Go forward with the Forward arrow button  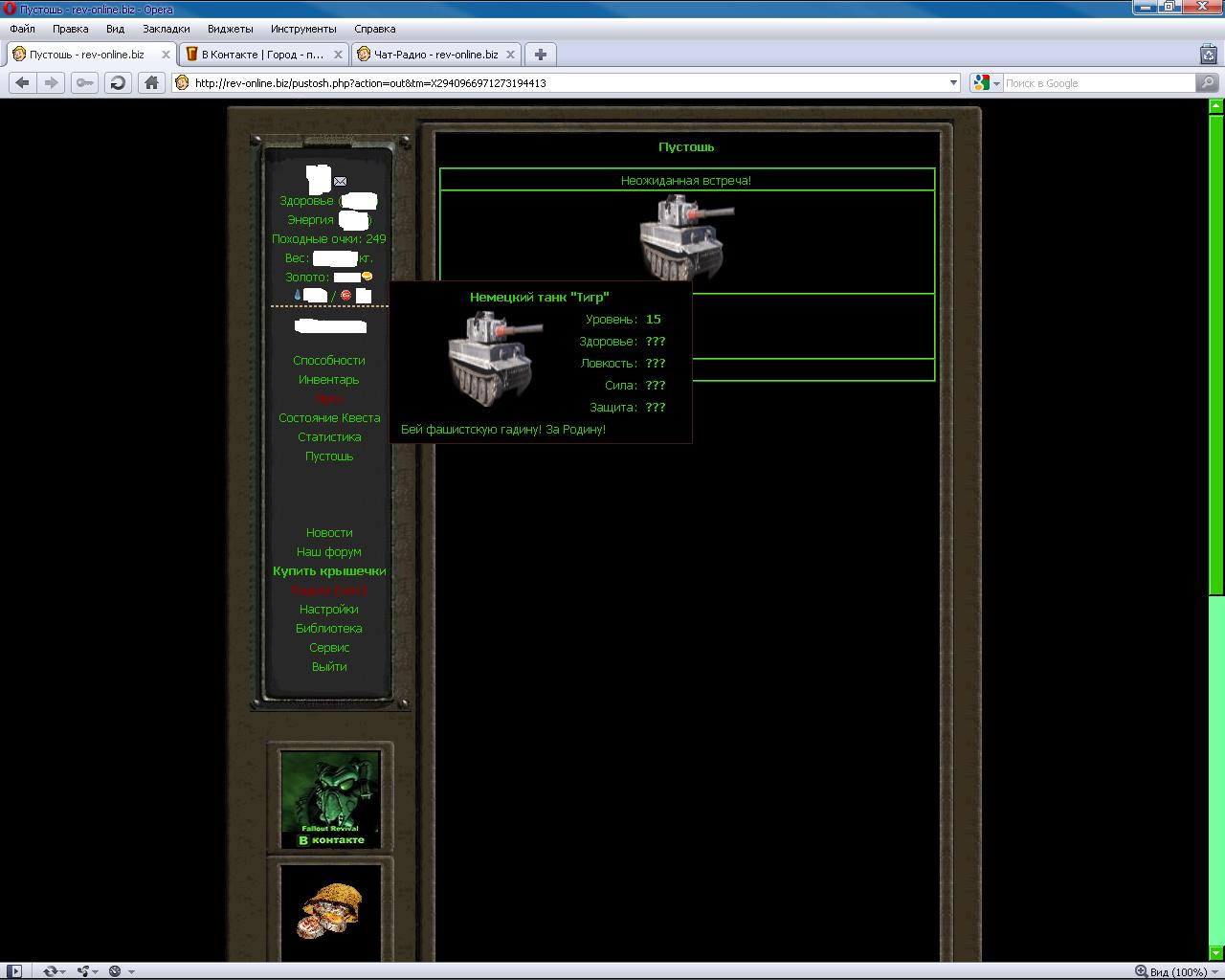52,83
